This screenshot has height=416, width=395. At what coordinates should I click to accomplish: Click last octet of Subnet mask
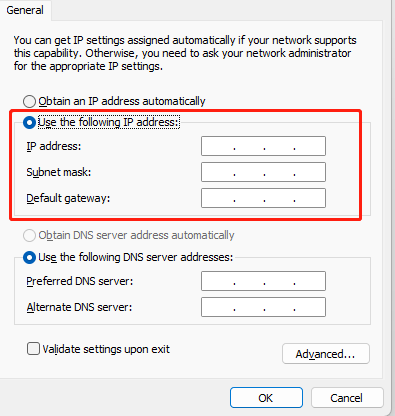pyautogui.click(x=310, y=172)
